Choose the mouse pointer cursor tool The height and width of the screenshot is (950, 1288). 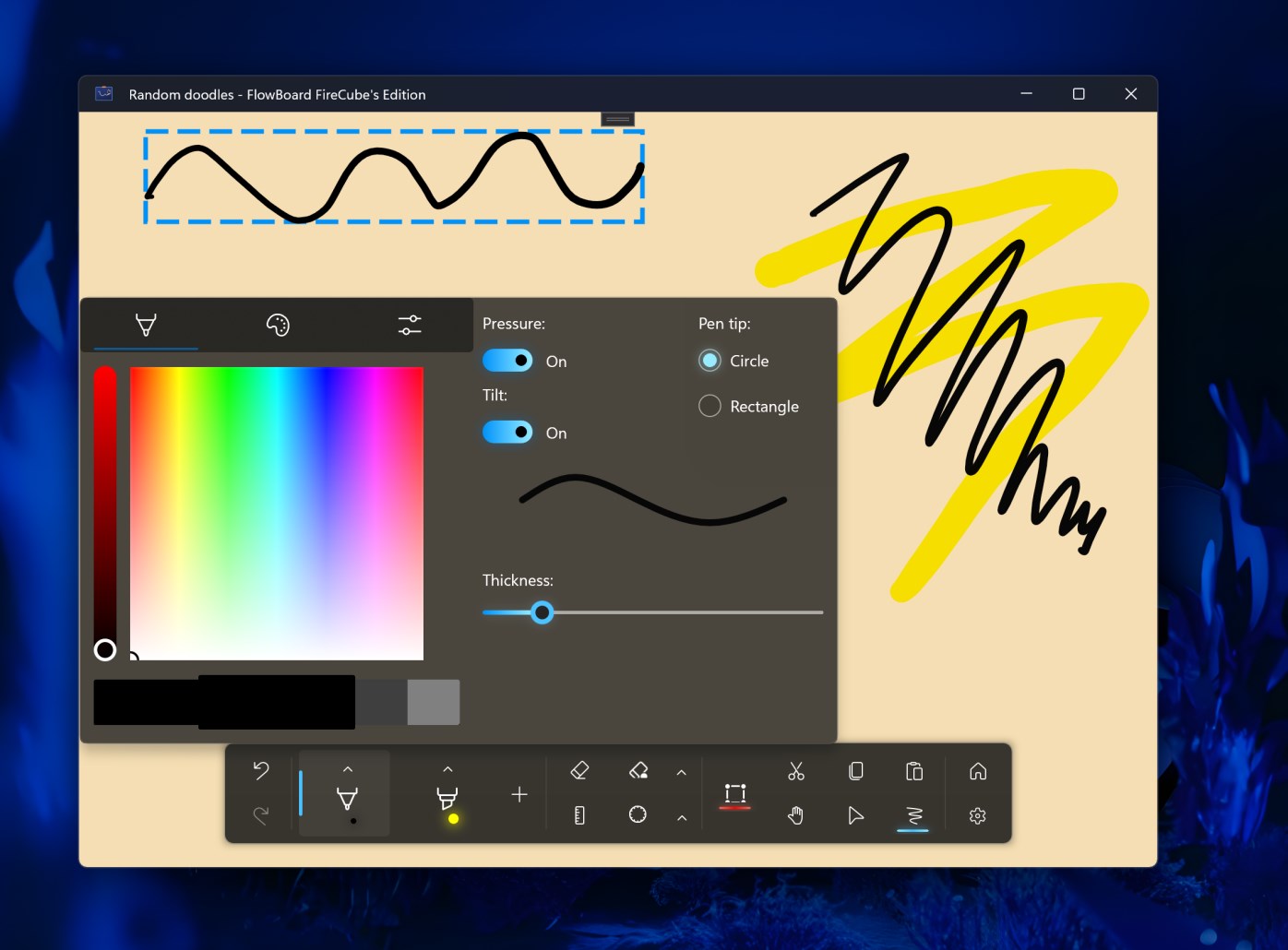click(x=856, y=815)
